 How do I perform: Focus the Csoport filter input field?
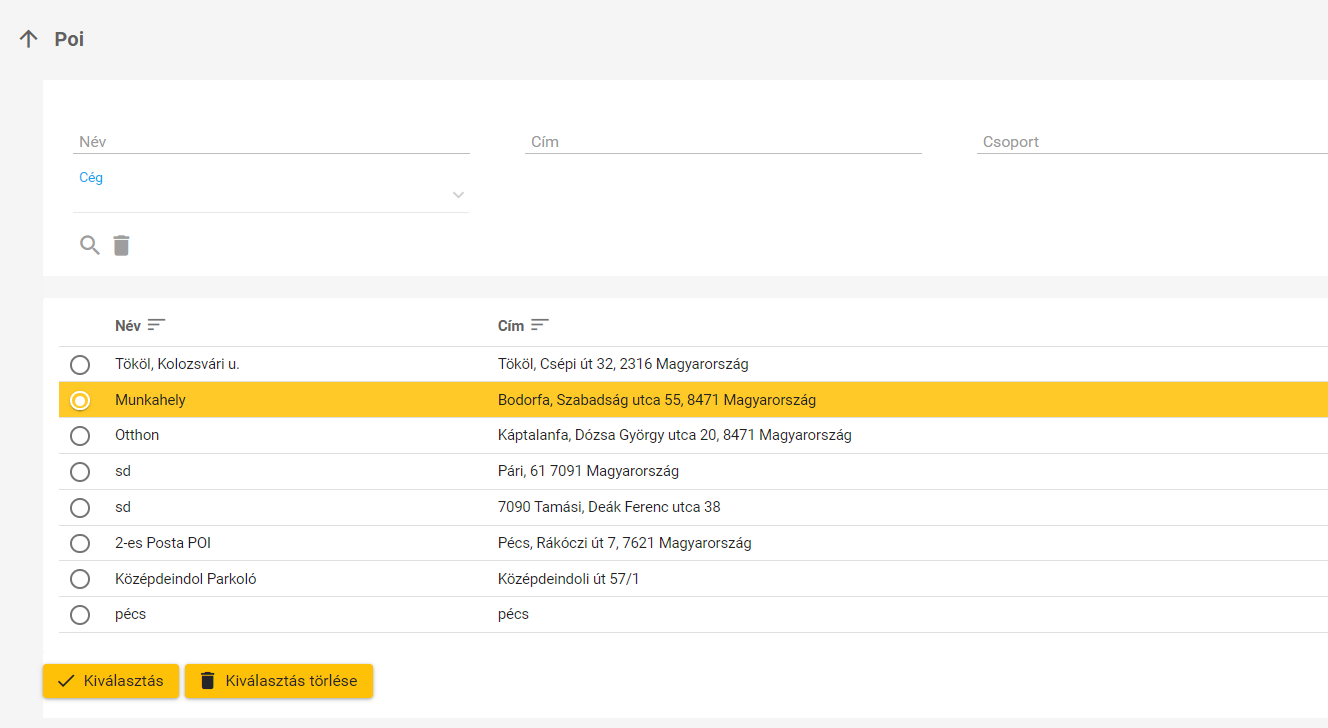(x=1150, y=142)
